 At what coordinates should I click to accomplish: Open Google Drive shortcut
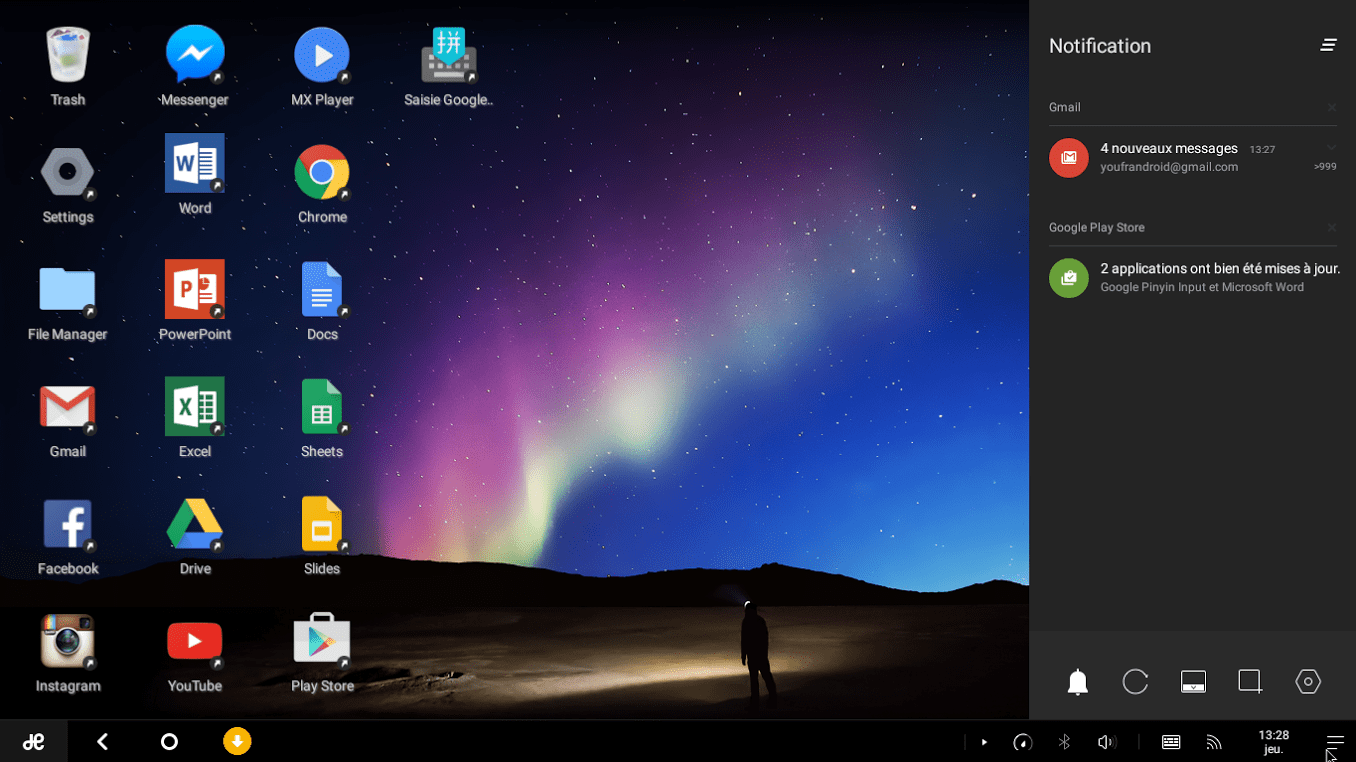point(195,524)
